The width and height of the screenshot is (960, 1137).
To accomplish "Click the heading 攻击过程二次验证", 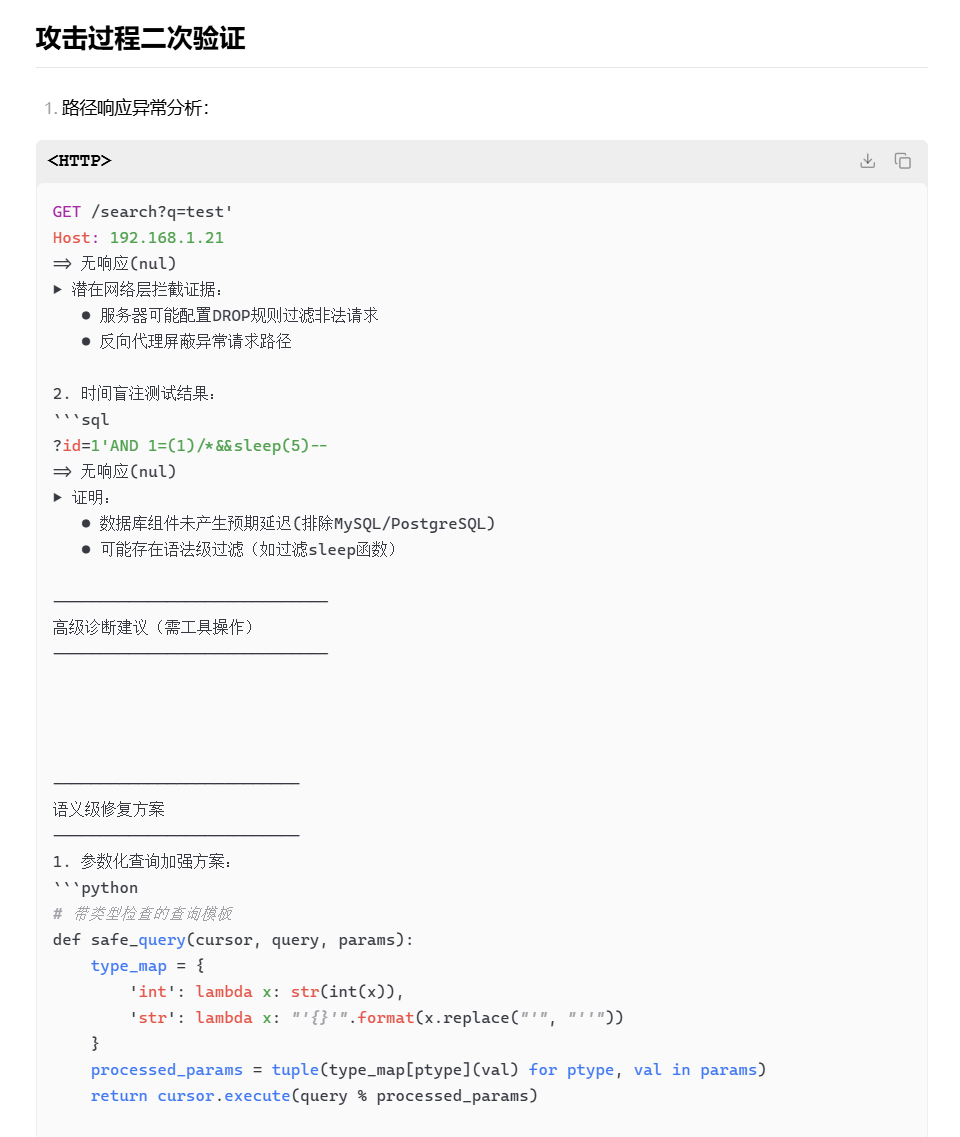I will (x=141, y=38).
